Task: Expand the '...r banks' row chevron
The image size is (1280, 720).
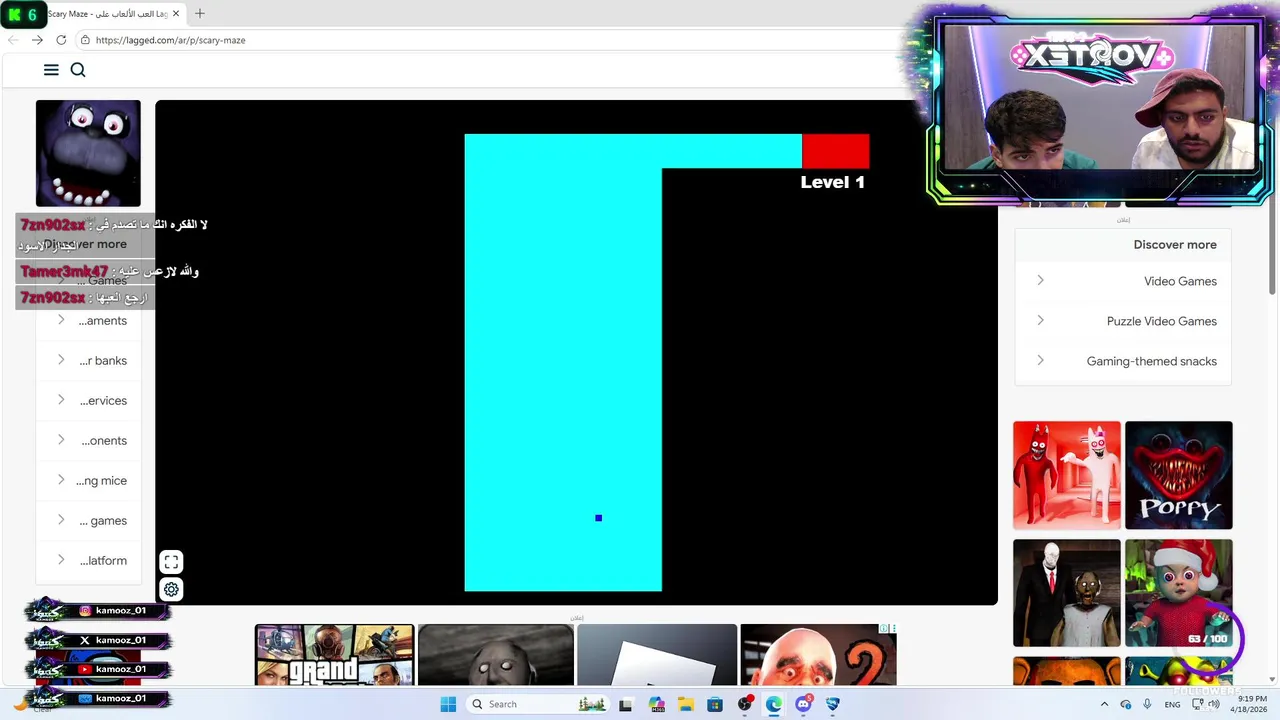Action: (61, 360)
